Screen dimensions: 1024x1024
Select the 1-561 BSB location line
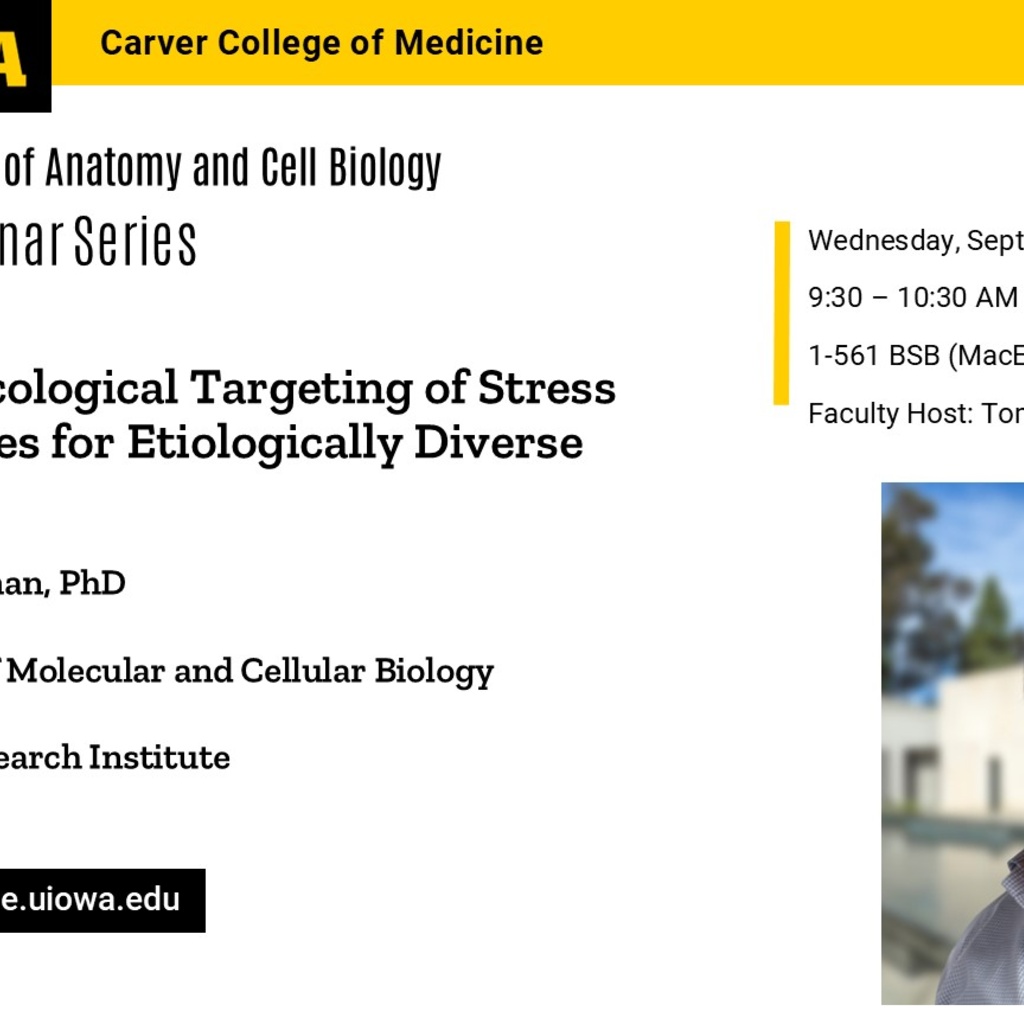(x=916, y=355)
